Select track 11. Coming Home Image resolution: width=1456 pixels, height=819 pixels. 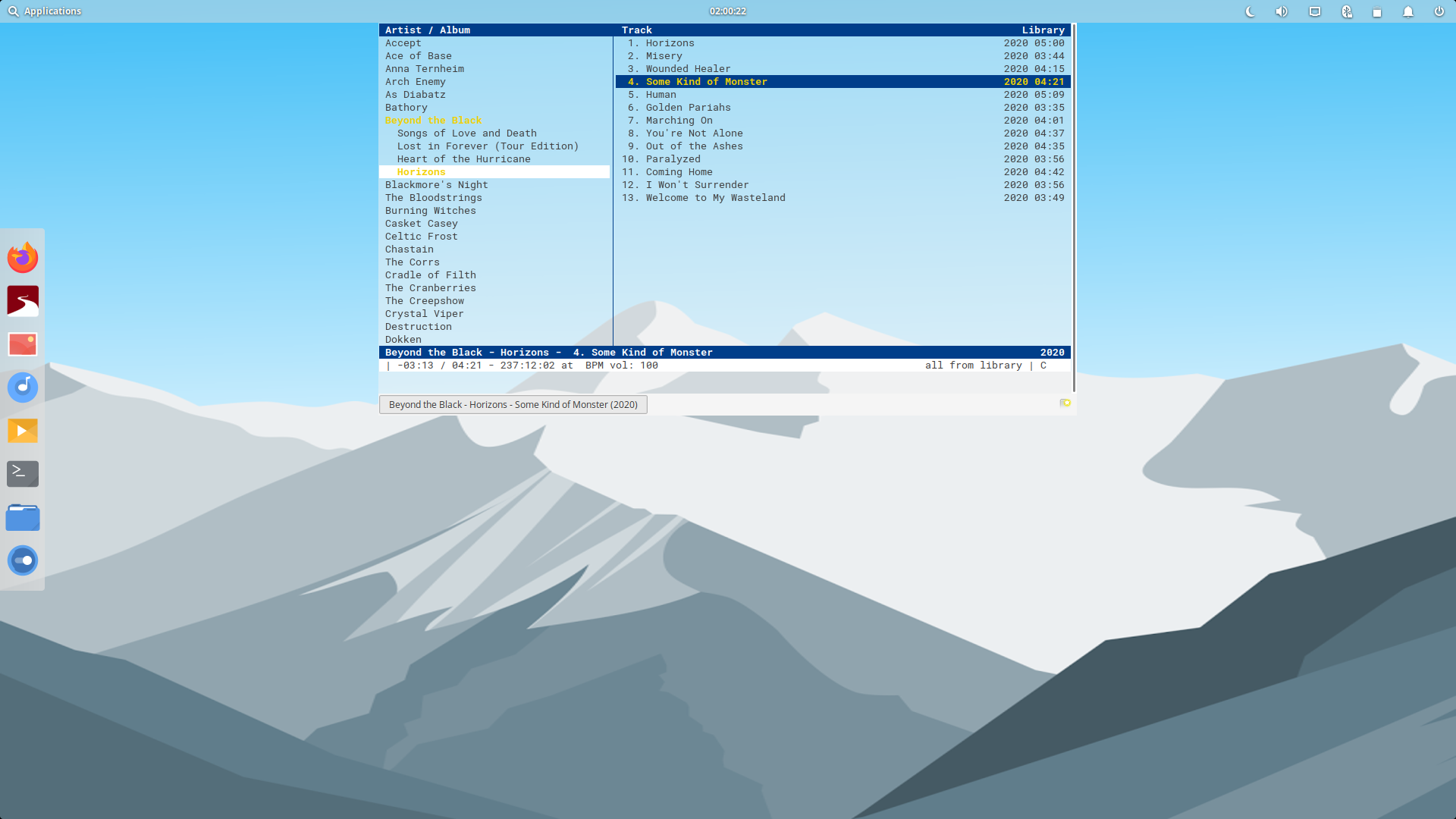click(x=843, y=172)
